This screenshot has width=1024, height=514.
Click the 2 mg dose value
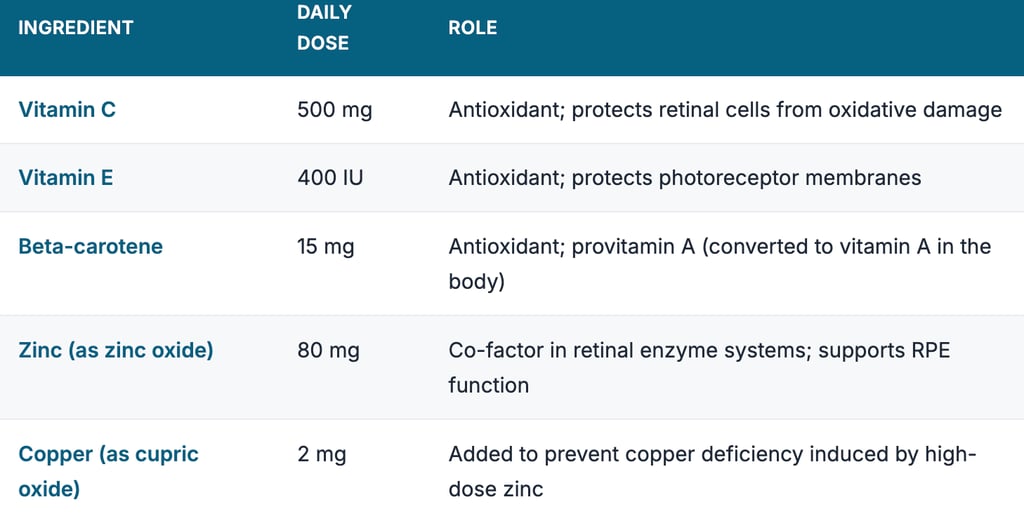point(321,455)
